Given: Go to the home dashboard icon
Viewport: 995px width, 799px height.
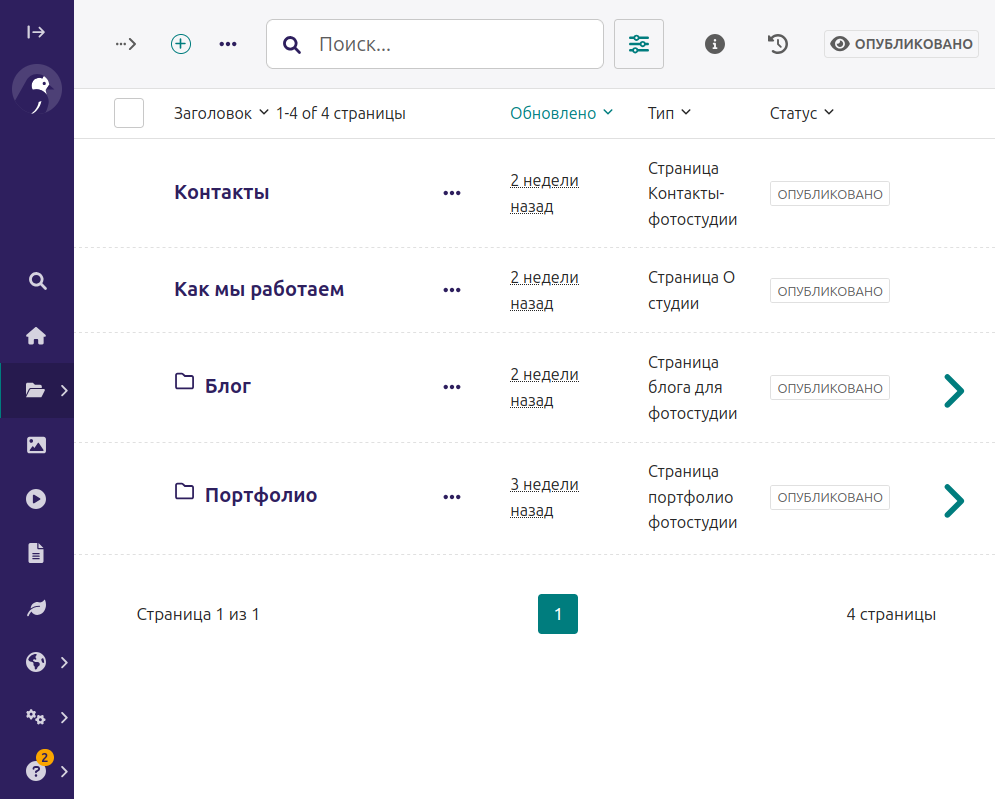Looking at the screenshot, I should [36, 335].
